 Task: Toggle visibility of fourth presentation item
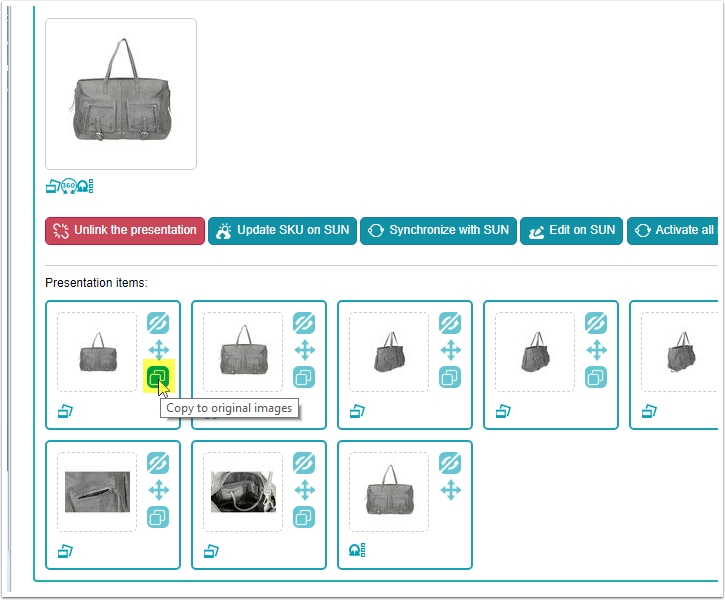596,323
